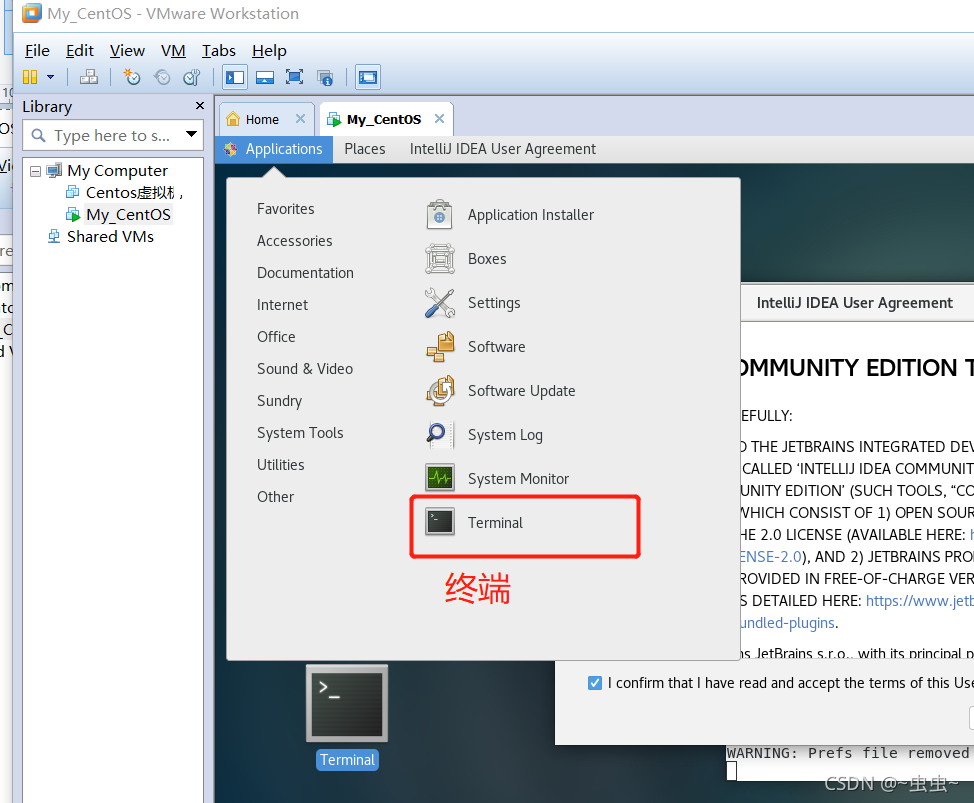Select the Sound & Video category
This screenshot has width=974, height=803.
[304, 369]
